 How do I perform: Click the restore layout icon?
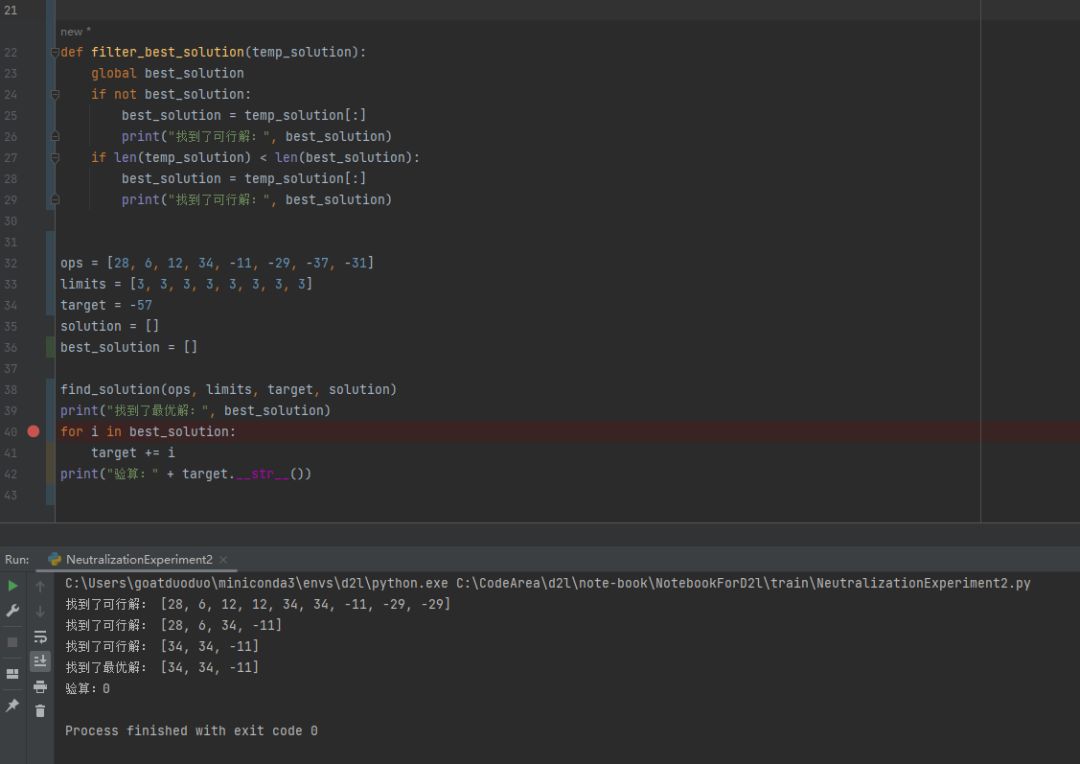click(12, 674)
